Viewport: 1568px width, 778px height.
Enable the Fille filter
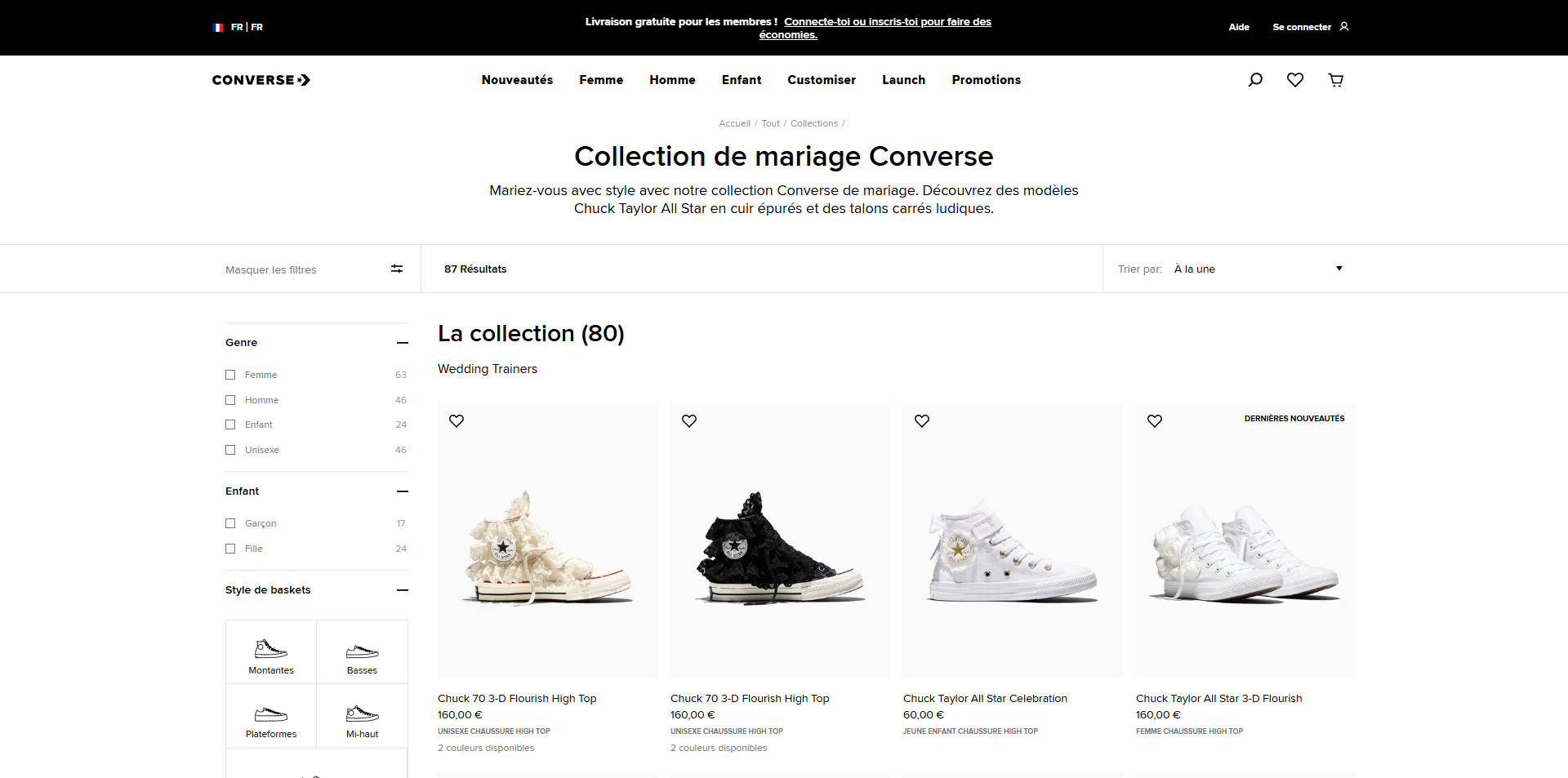[x=230, y=549]
